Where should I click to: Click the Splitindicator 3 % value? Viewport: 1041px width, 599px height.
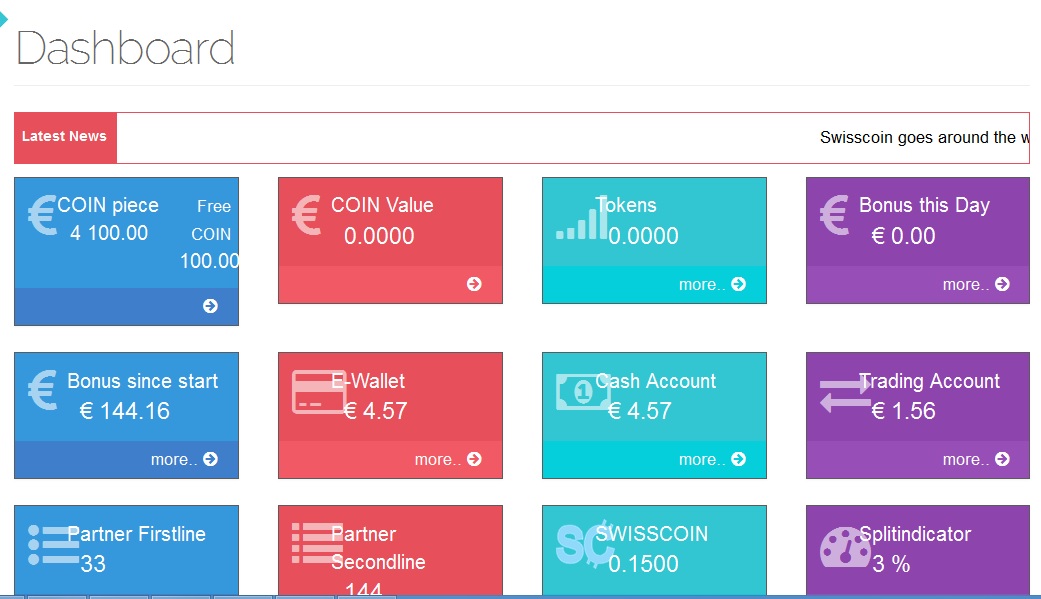891,564
